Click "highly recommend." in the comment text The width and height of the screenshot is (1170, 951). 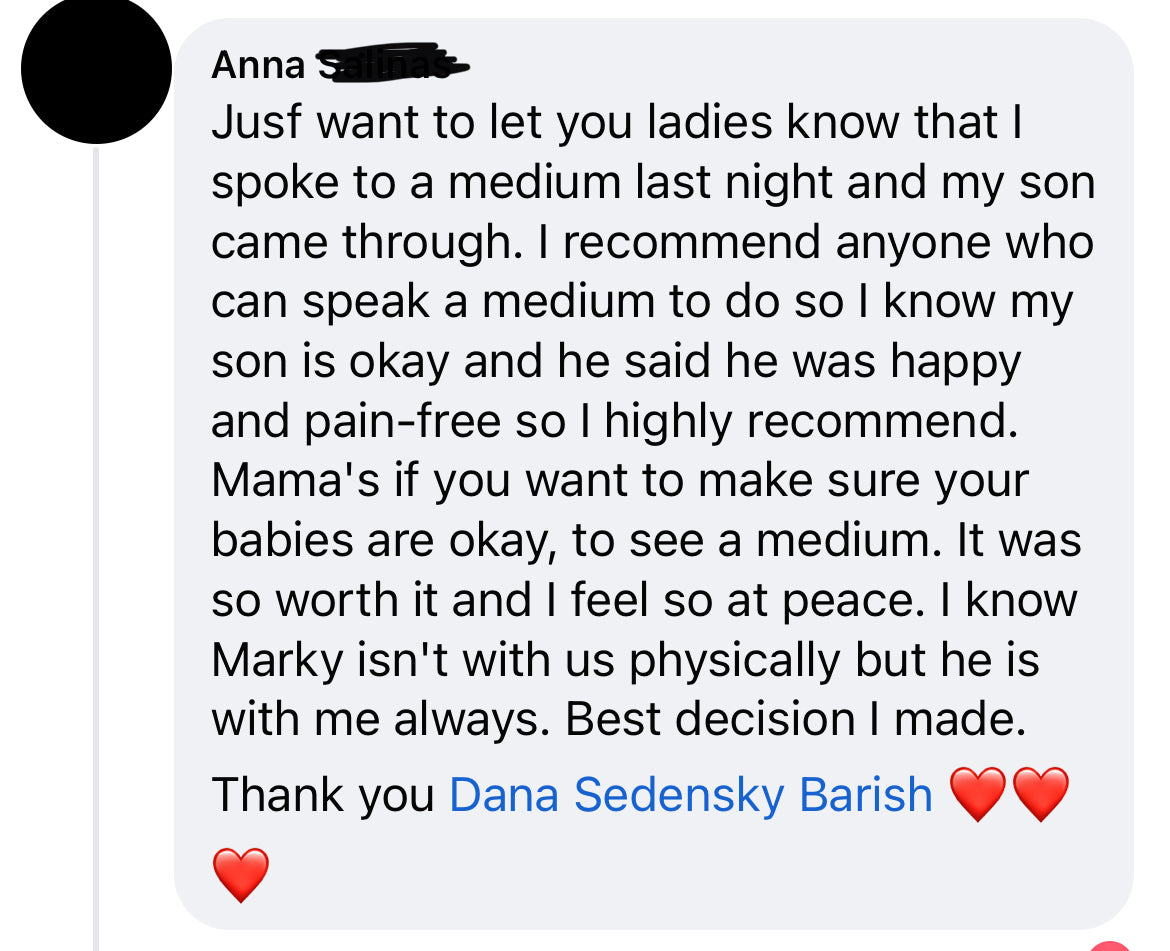pos(810,421)
